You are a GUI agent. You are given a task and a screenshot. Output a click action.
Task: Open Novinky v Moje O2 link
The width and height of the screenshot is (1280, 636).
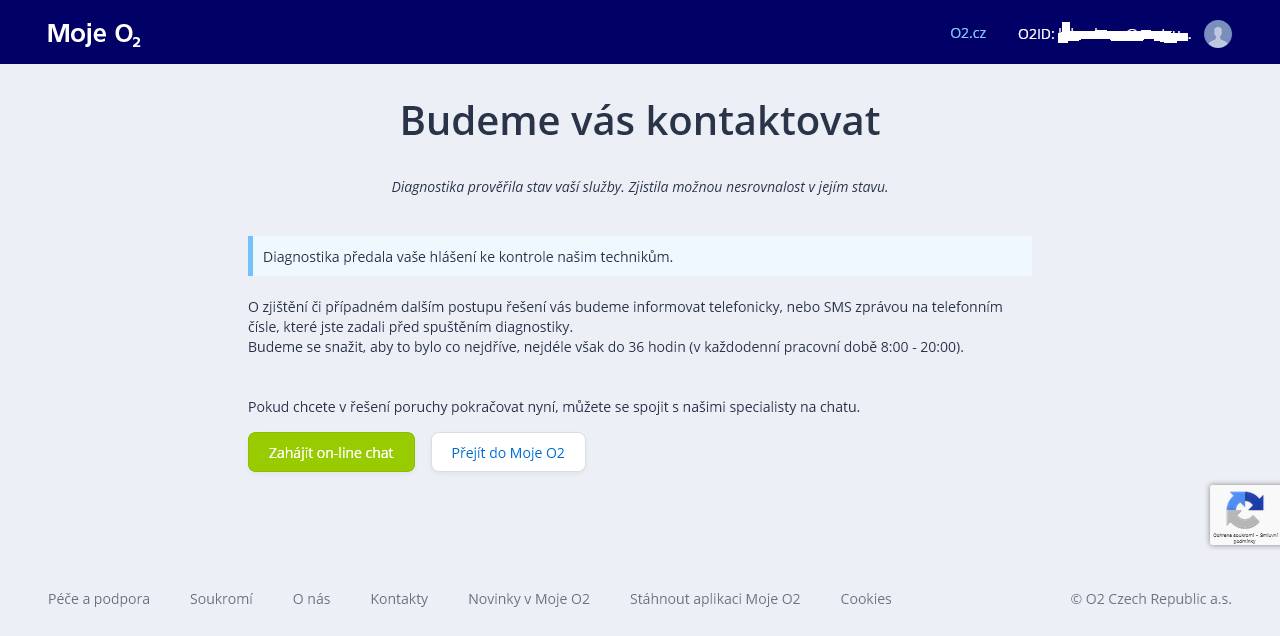pyautogui.click(x=529, y=599)
